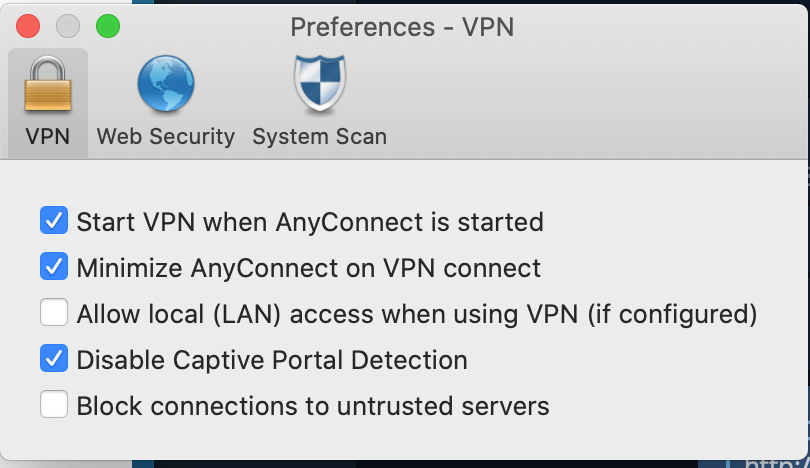Go to the "System Scan" label
Viewport: 810px width, 468px height.
(x=319, y=136)
